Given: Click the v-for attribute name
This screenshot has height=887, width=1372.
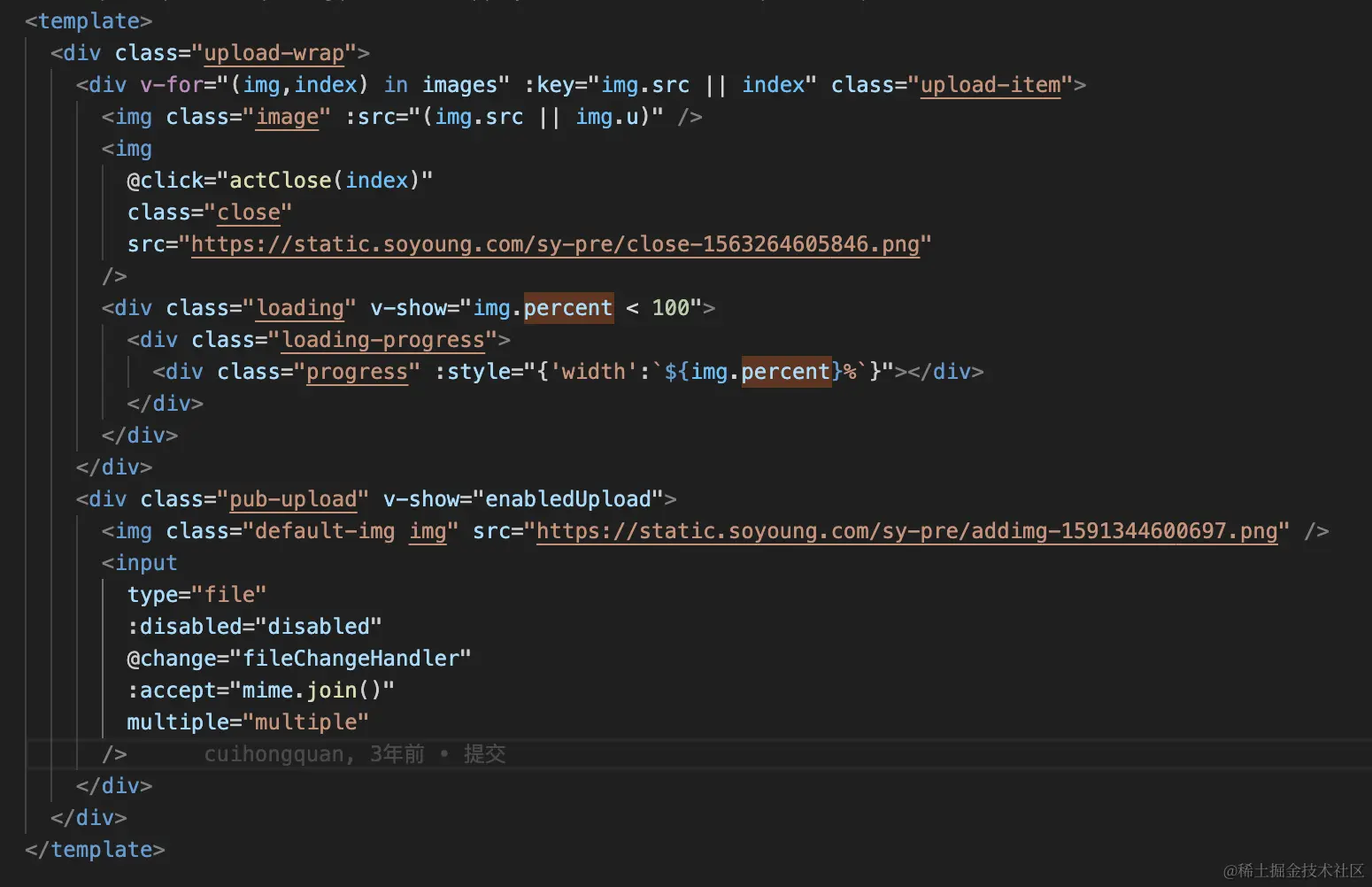Looking at the screenshot, I should (172, 85).
